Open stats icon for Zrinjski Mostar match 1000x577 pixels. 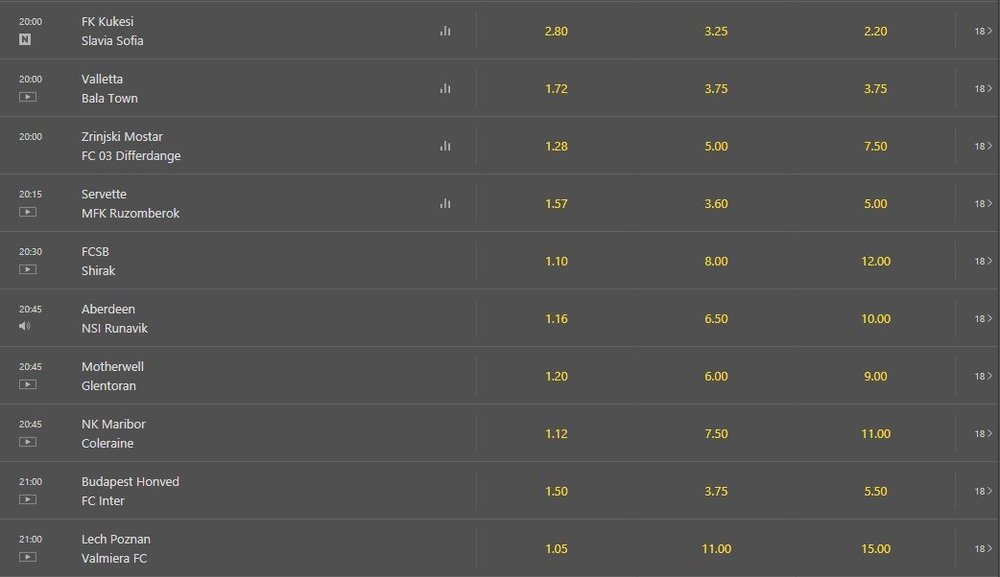(x=445, y=146)
